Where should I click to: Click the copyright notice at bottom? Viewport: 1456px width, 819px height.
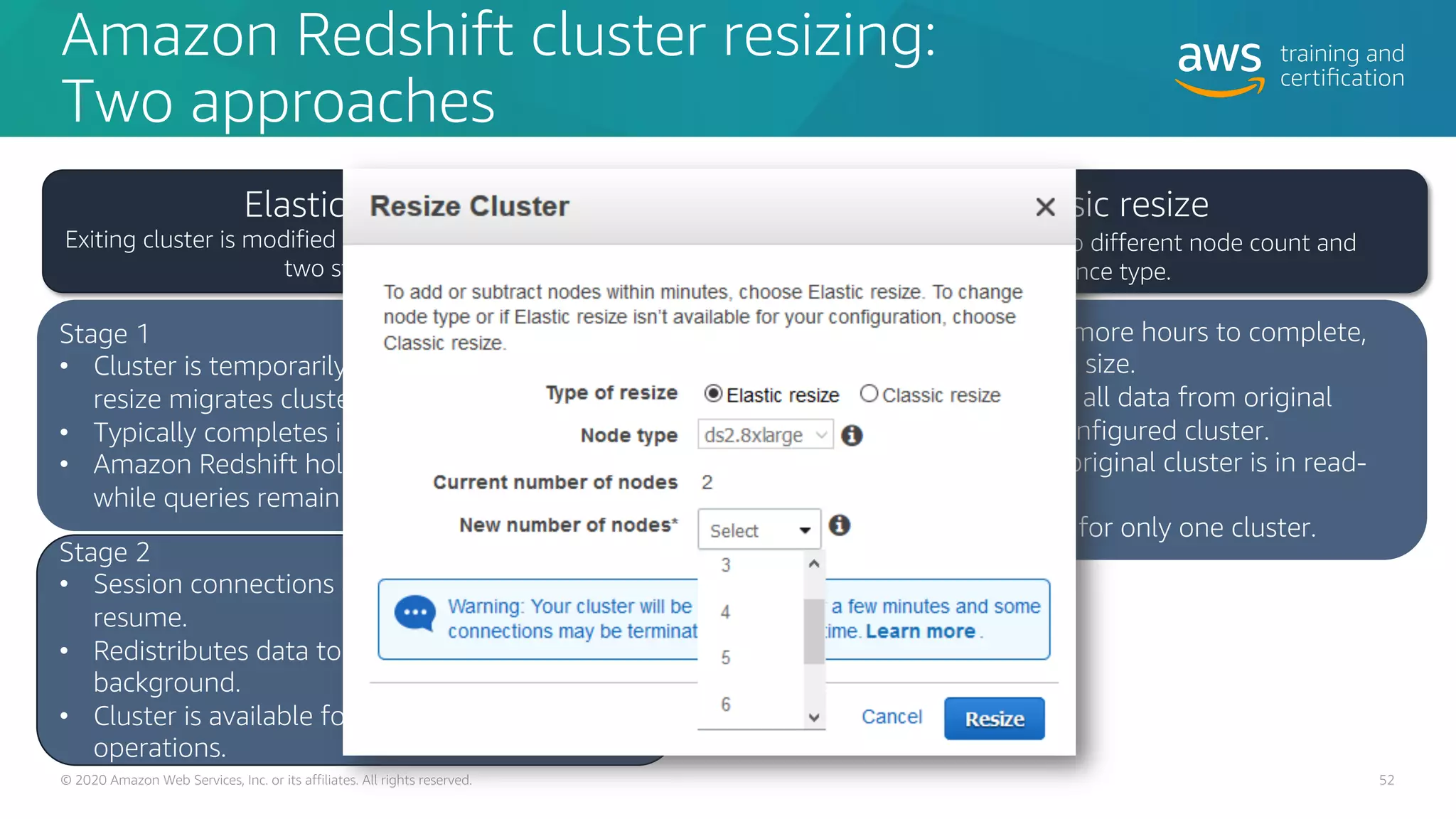[x=266, y=780]
